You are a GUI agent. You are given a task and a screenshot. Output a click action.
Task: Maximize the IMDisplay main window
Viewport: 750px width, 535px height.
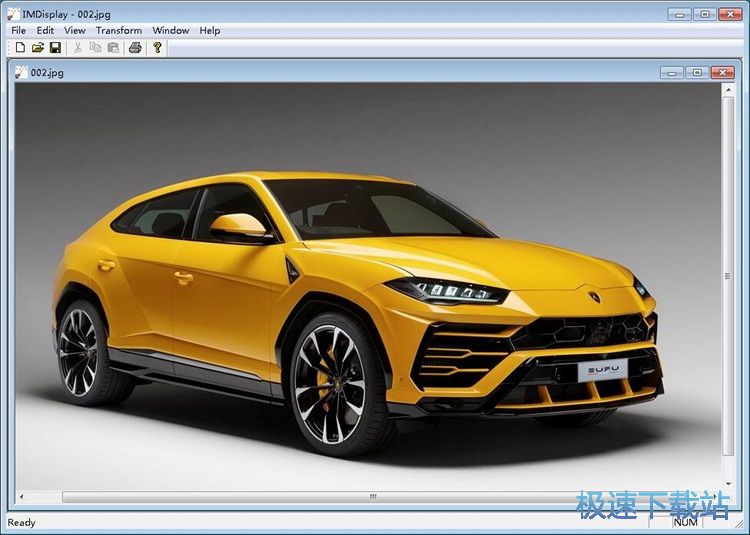[x=705, y=14]
